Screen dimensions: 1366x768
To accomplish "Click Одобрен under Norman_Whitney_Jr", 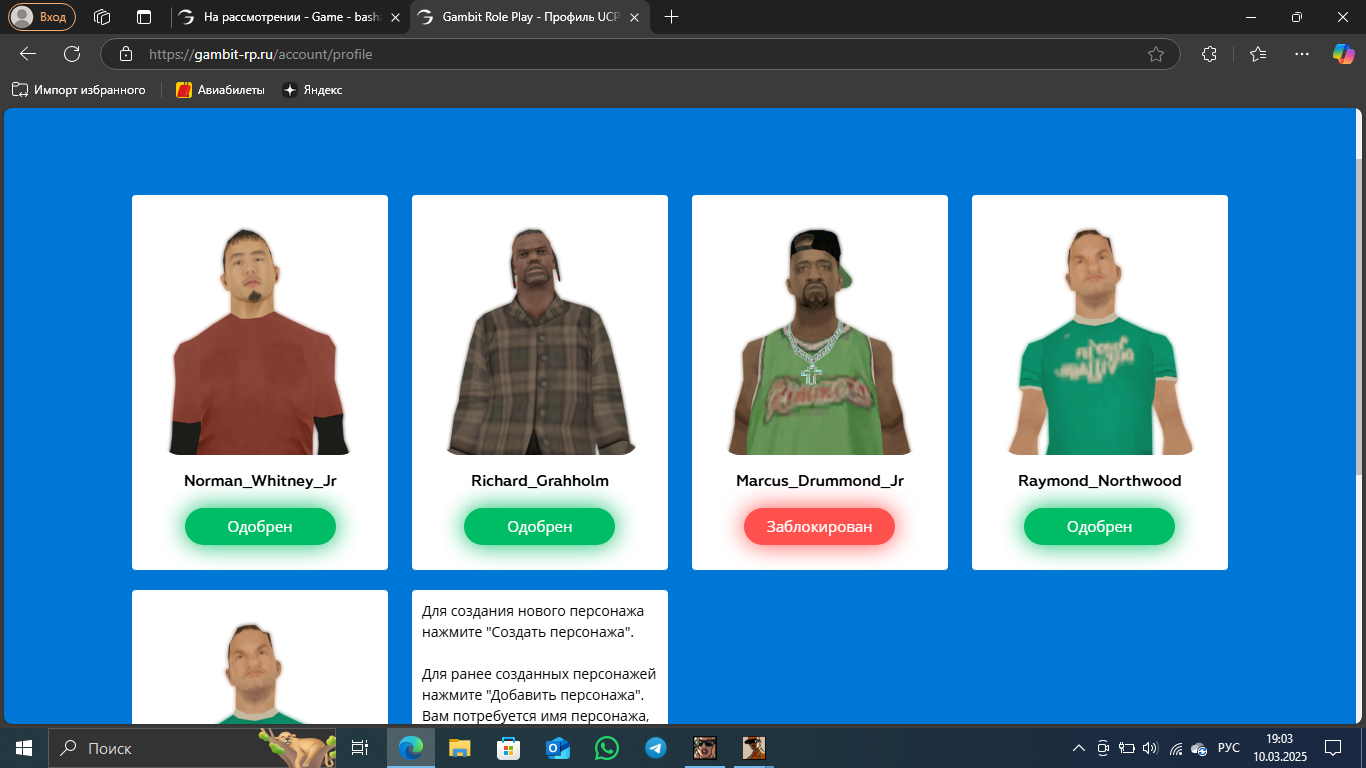I will tap(260, 527).
